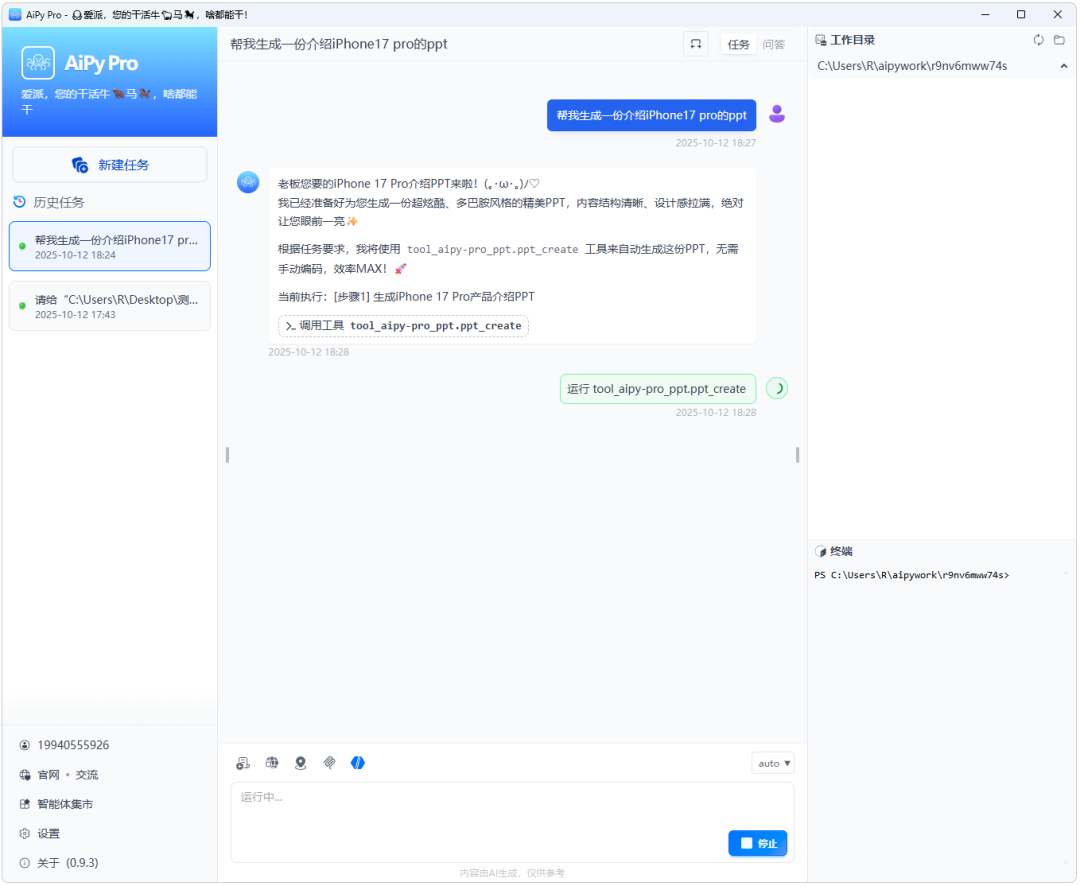The image size is (1080, 886).
Task: Click the blue user message bubble
Action: (652, 115)
